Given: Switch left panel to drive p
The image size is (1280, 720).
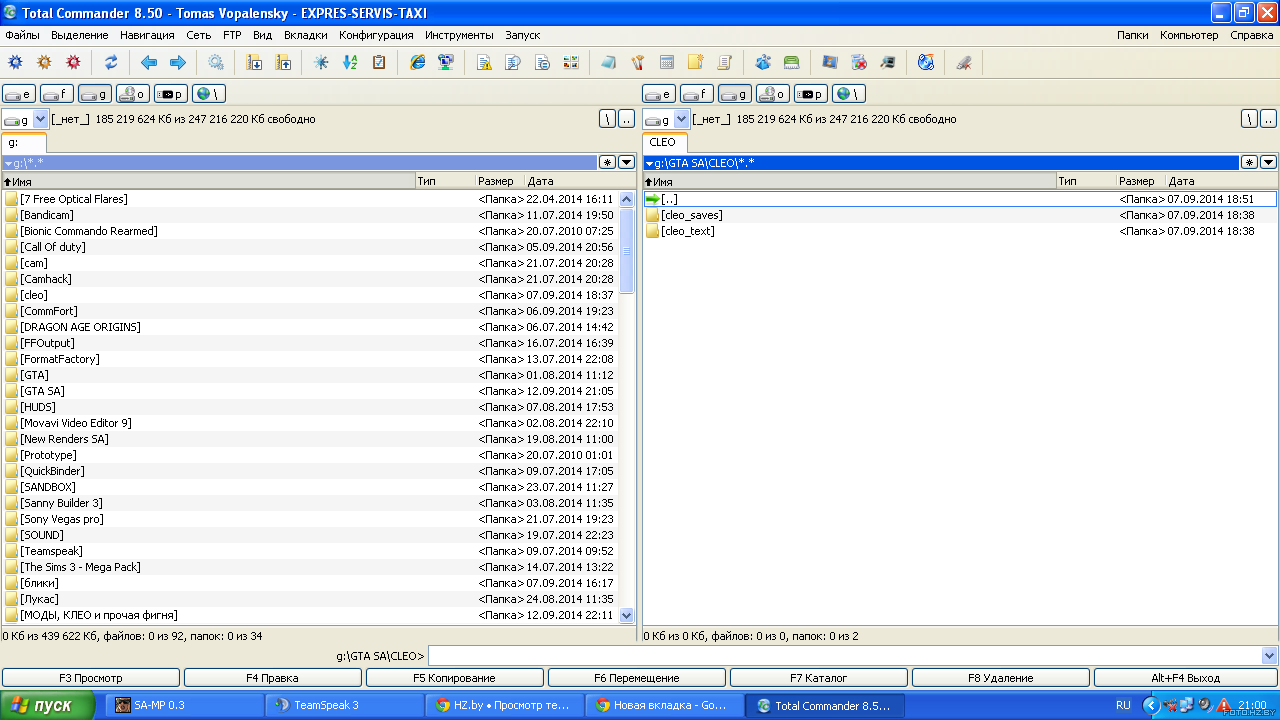Looking at the screenshot, I should (x=171, y=94).
